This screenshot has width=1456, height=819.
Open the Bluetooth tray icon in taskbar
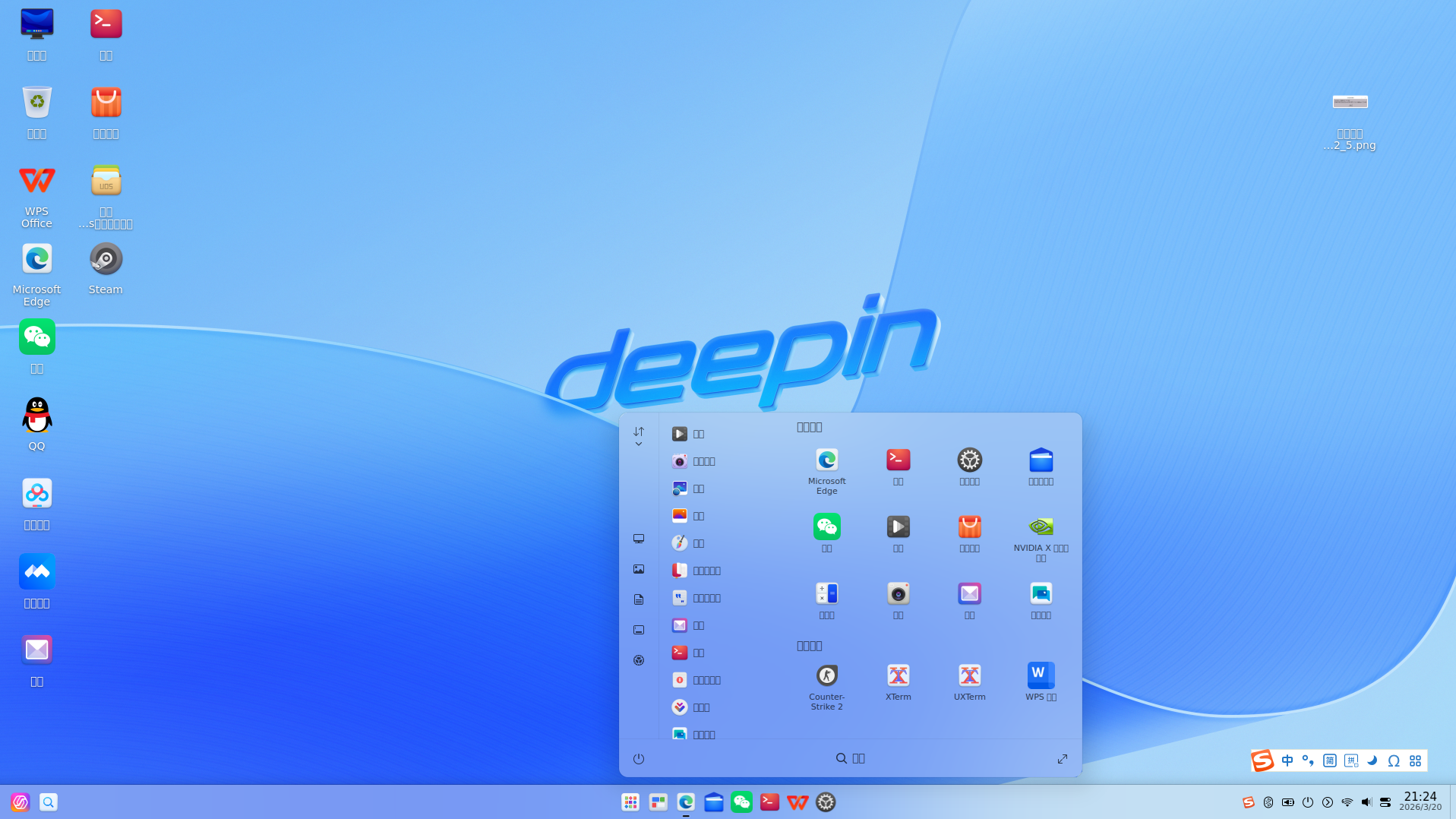click(1268, 802)
